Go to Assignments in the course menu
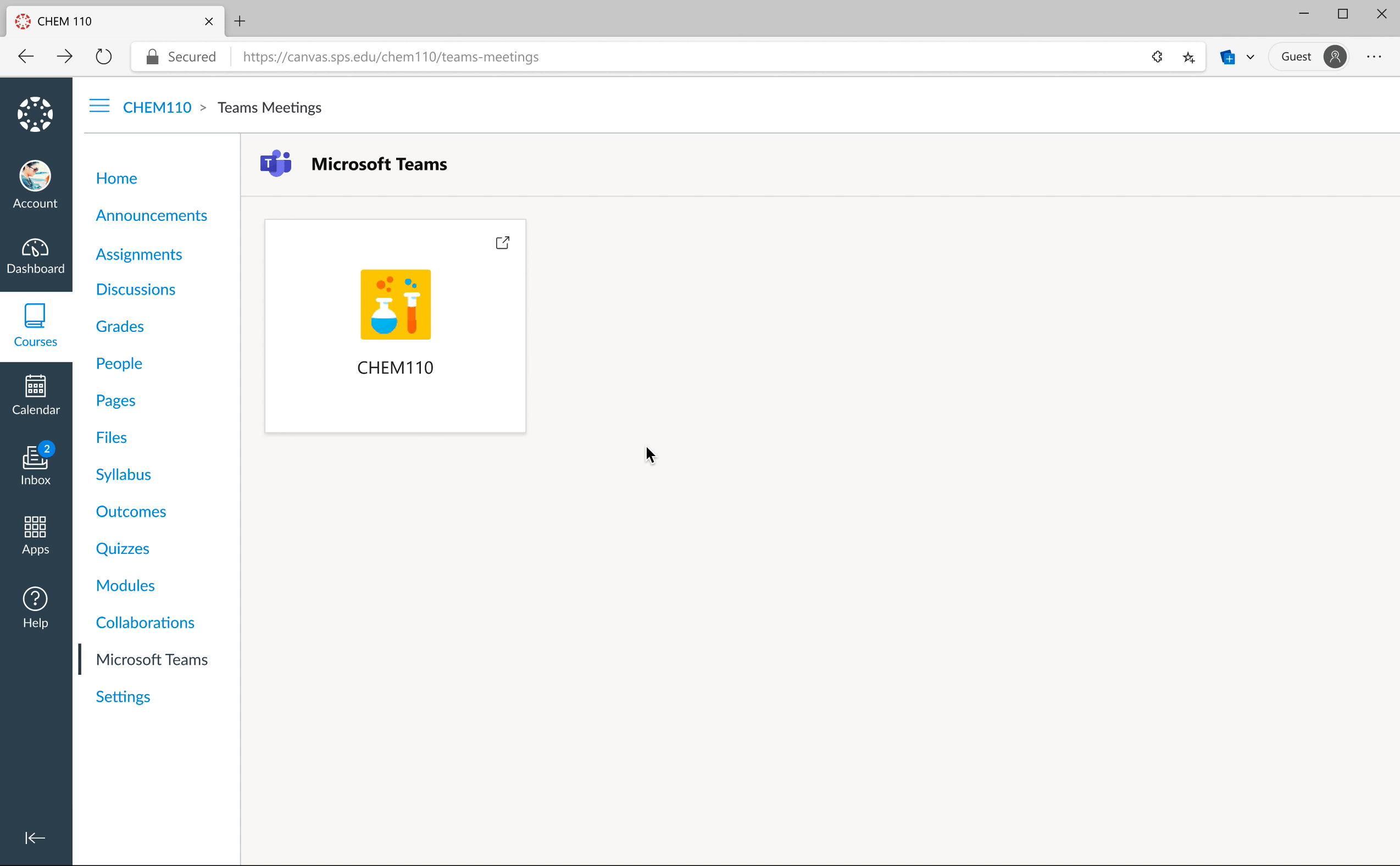The height and width of the screenshot is (866, 1400). coord(138,254)
